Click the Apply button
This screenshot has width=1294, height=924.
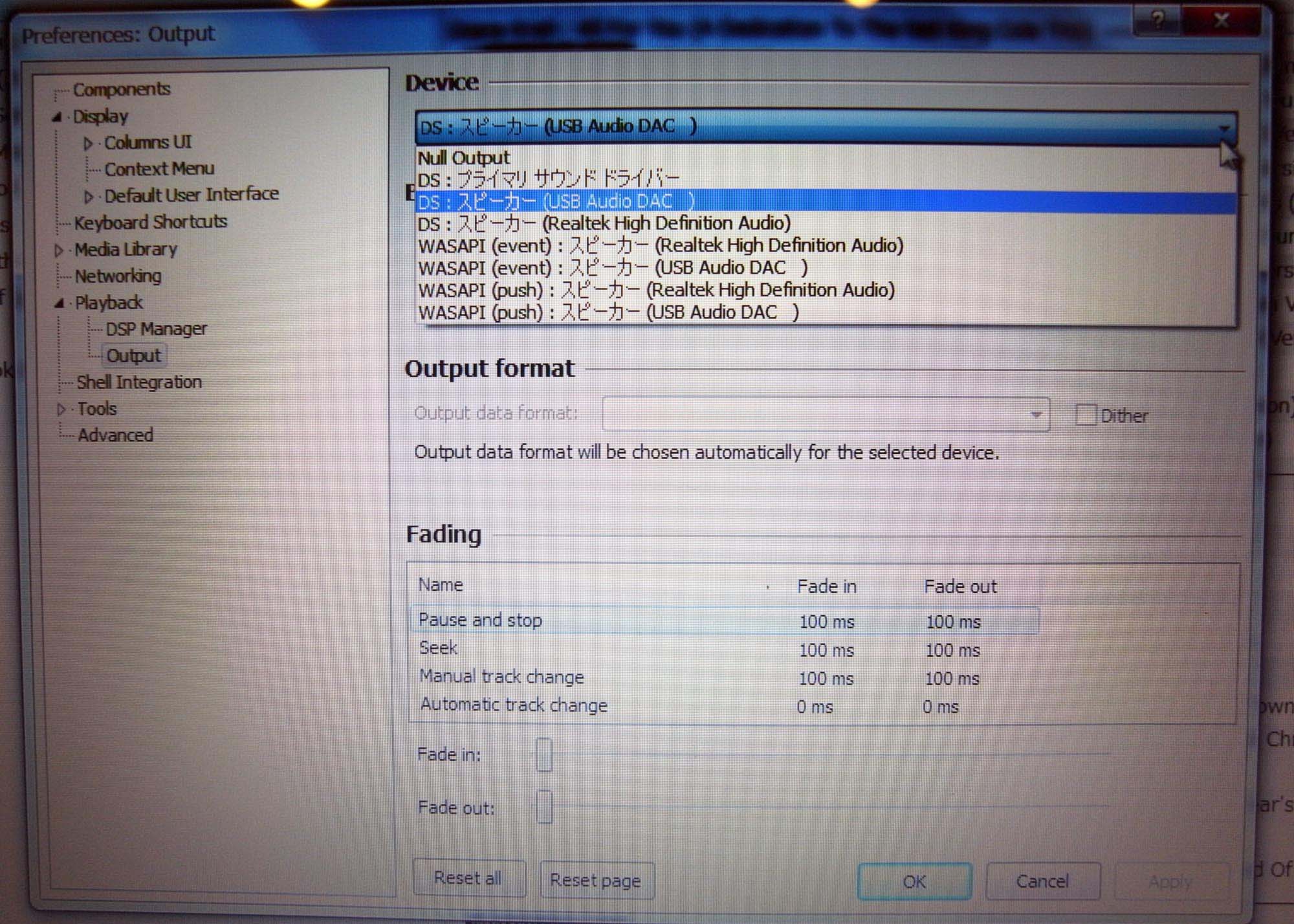(1170, 881)
